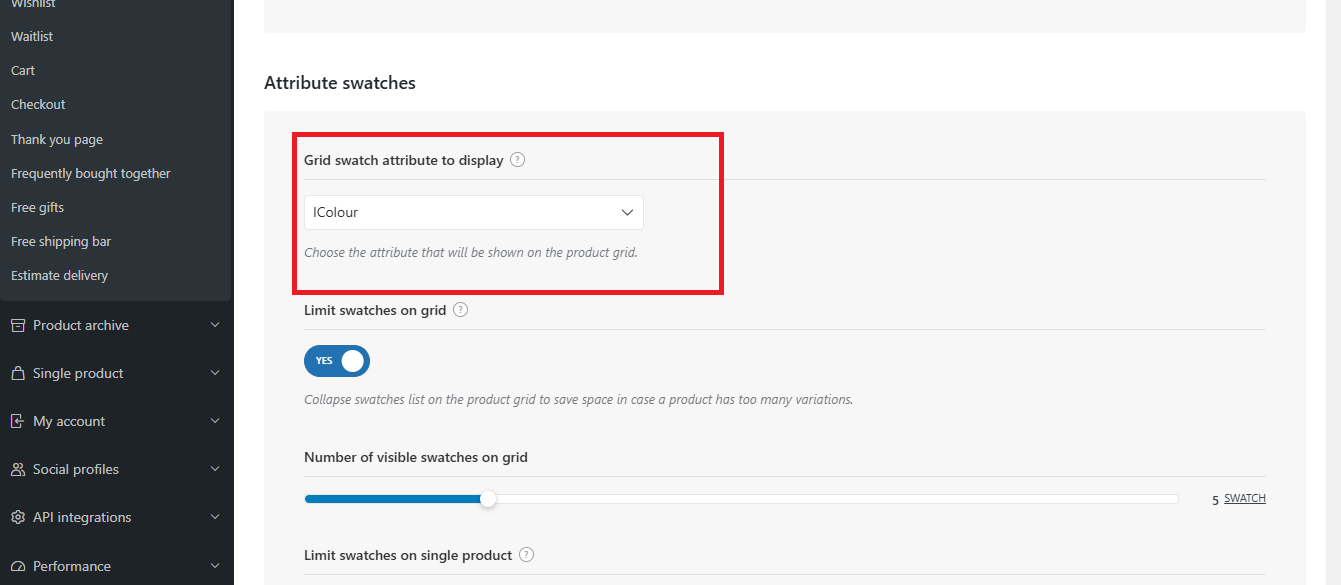
Task: Toggle off Limit swatches on grid switch
Action: pos(337,361)
